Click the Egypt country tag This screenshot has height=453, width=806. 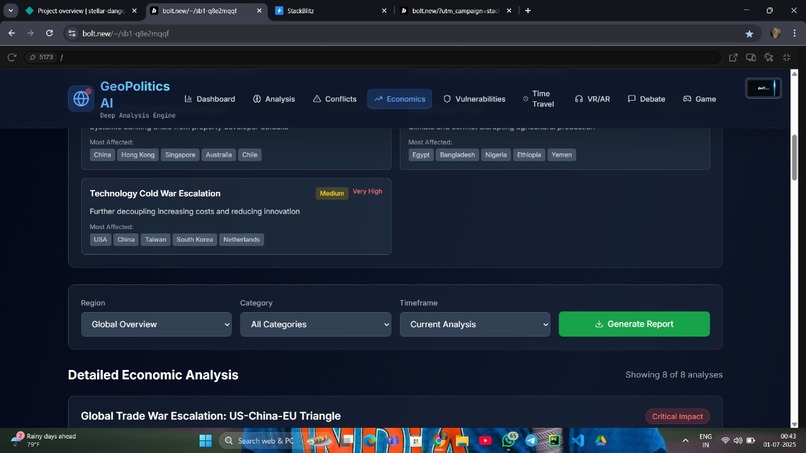(421, 155)
